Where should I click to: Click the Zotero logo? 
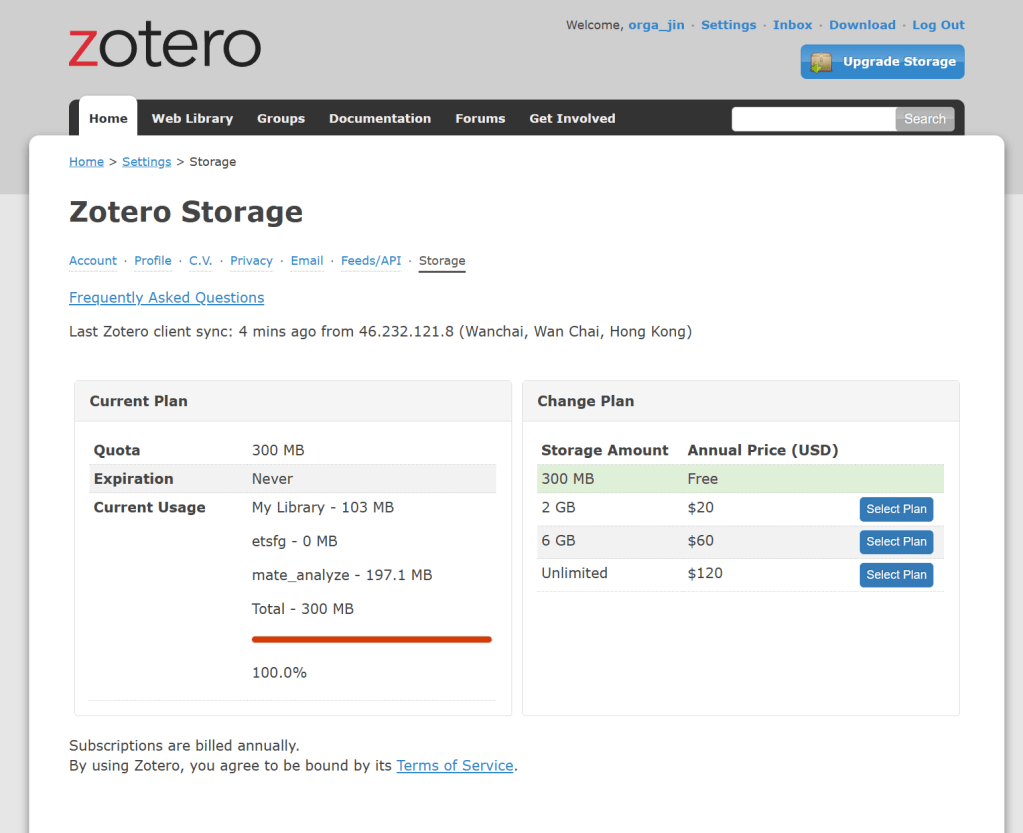coord(165,47)
